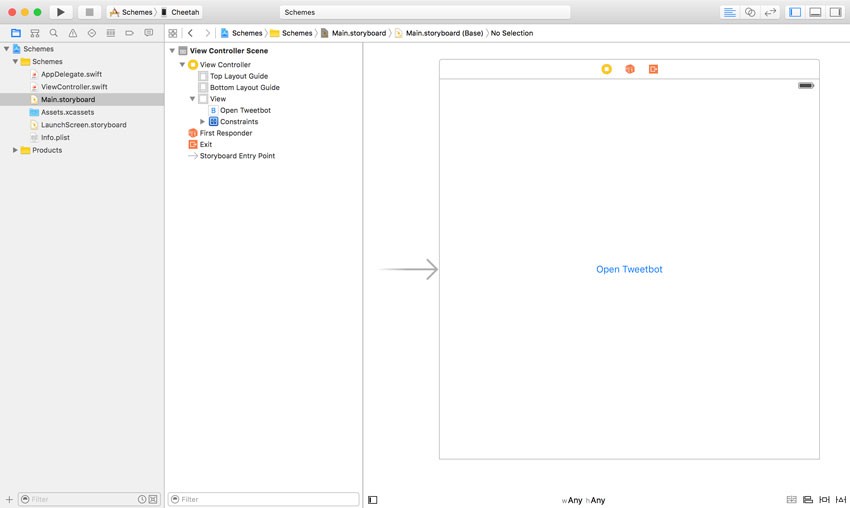The image size is (850, 508).
Task: Click View Controller icon in scene dock
Action: click(x=607, y=69)
